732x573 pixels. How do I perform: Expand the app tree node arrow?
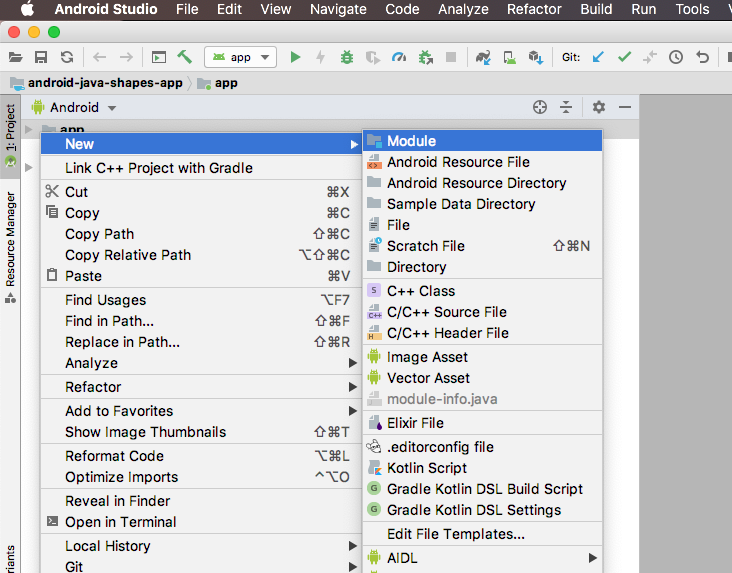[x=28, y=128]
